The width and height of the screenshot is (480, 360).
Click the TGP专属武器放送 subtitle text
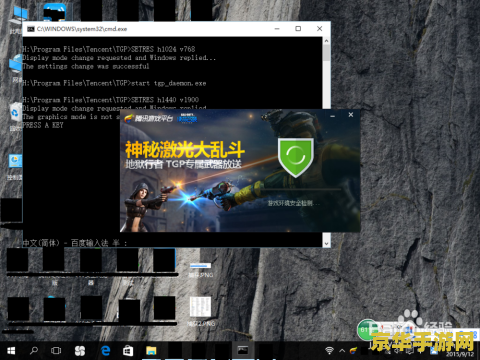click(204, 164)
